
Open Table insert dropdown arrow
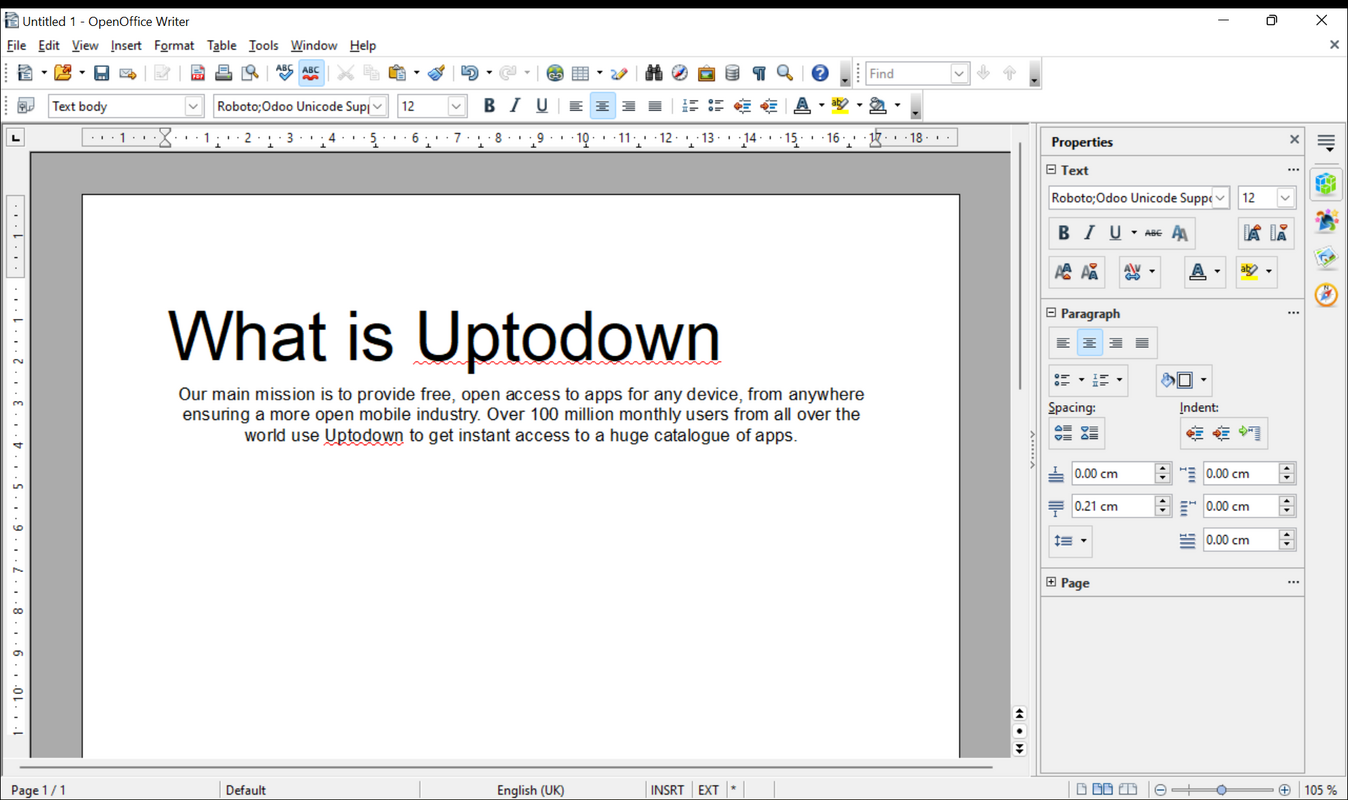599,73
